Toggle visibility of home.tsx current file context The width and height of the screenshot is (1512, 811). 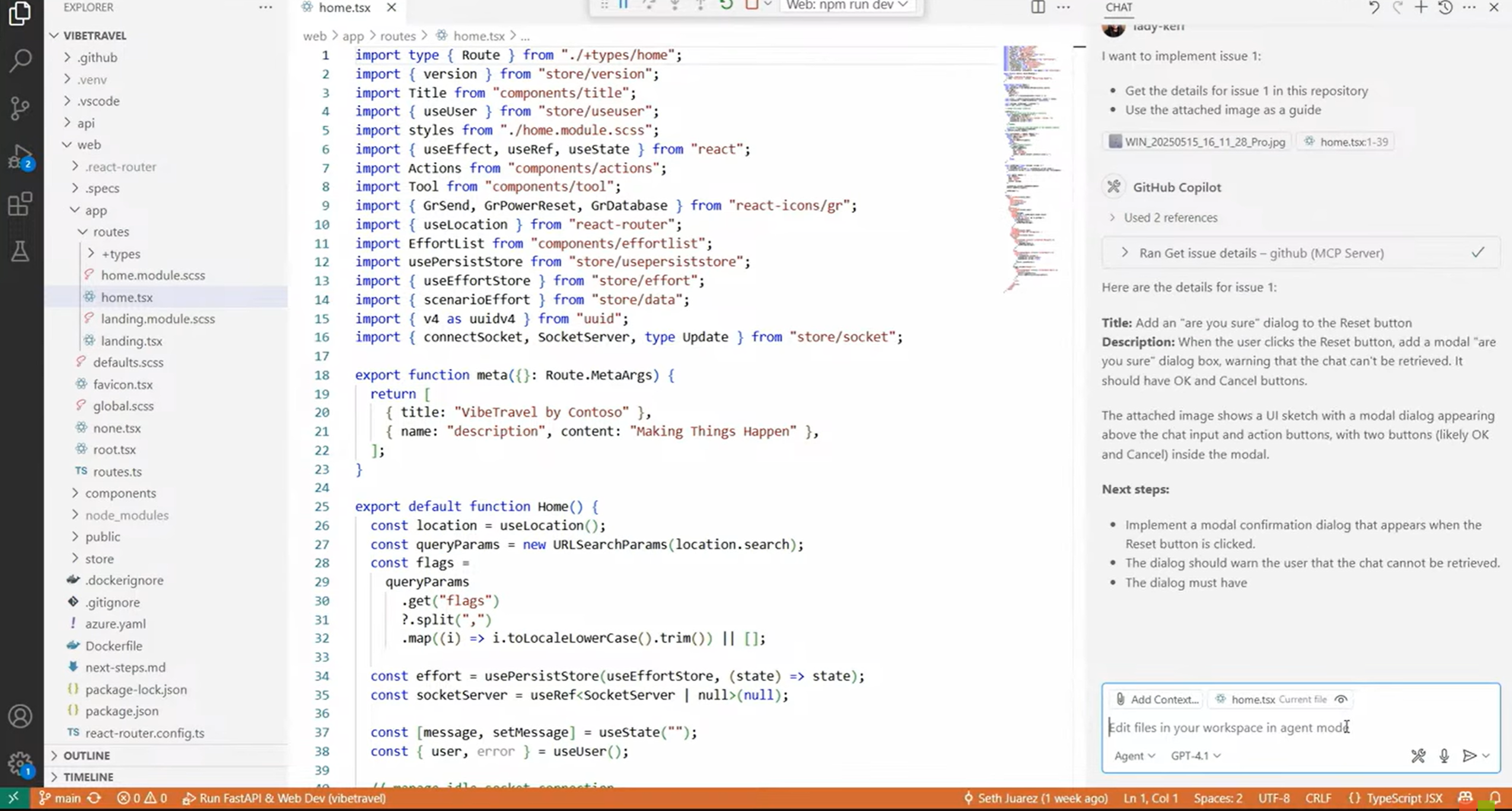tap(1341, 699)
